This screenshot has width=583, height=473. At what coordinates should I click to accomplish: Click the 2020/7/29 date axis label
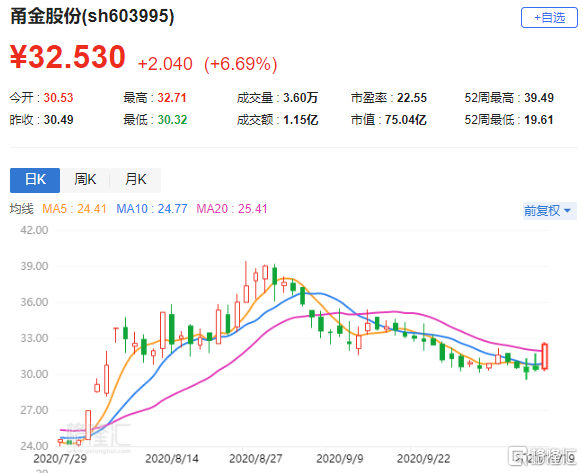click(60, 458)
